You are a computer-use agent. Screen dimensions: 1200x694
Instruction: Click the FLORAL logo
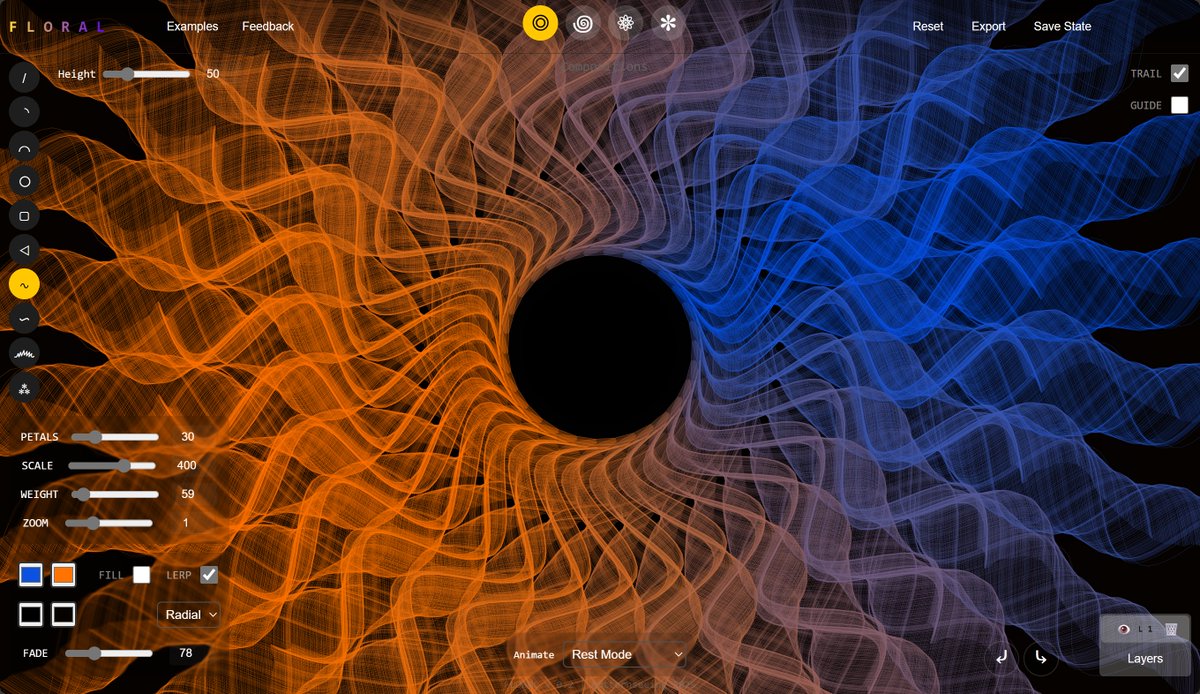pos(55,27)
